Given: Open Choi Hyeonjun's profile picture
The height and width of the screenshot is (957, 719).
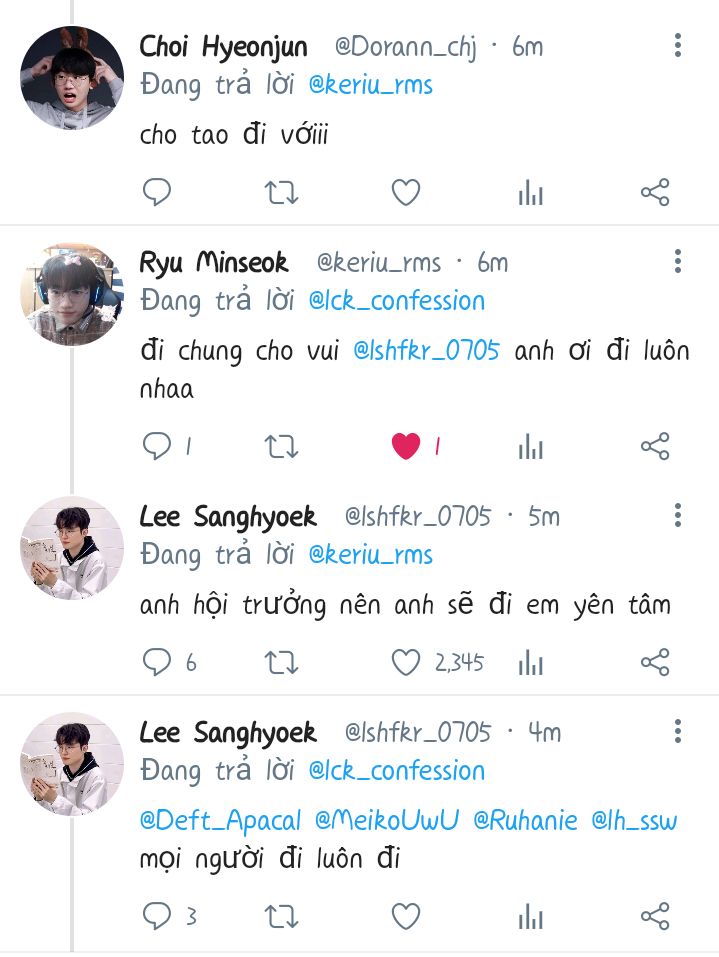Looking at the screenshot, I should (72, 78).
